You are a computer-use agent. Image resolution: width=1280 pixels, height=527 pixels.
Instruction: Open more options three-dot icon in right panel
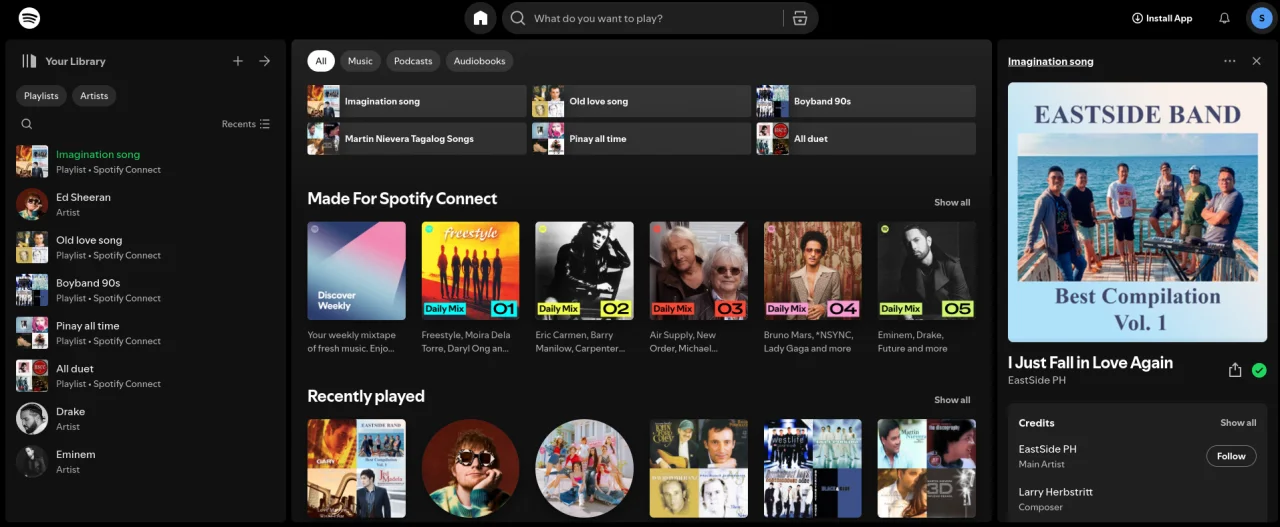click(x=1230, y=61)
